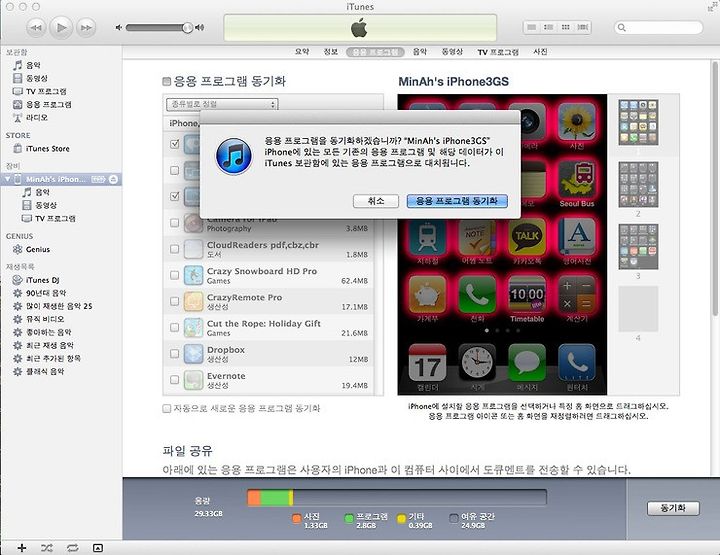Toggle the repeat button
The height and width of the screenshot is (555, 720).
tap(72, 548)
